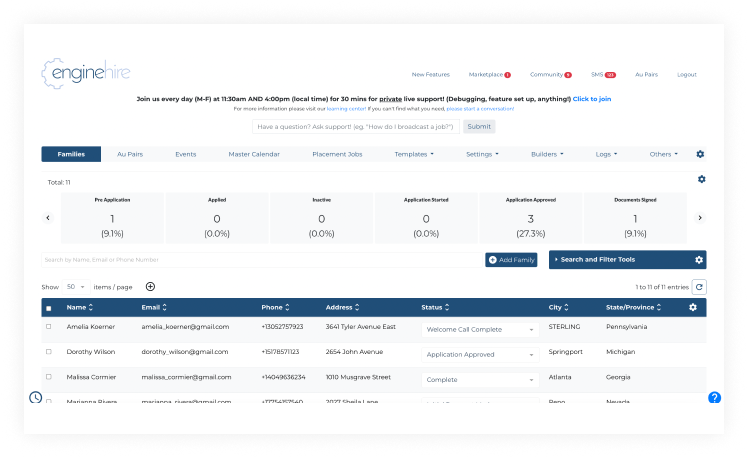Change the items per page dropdown
748x458 pixels.
tap(76, 287)
